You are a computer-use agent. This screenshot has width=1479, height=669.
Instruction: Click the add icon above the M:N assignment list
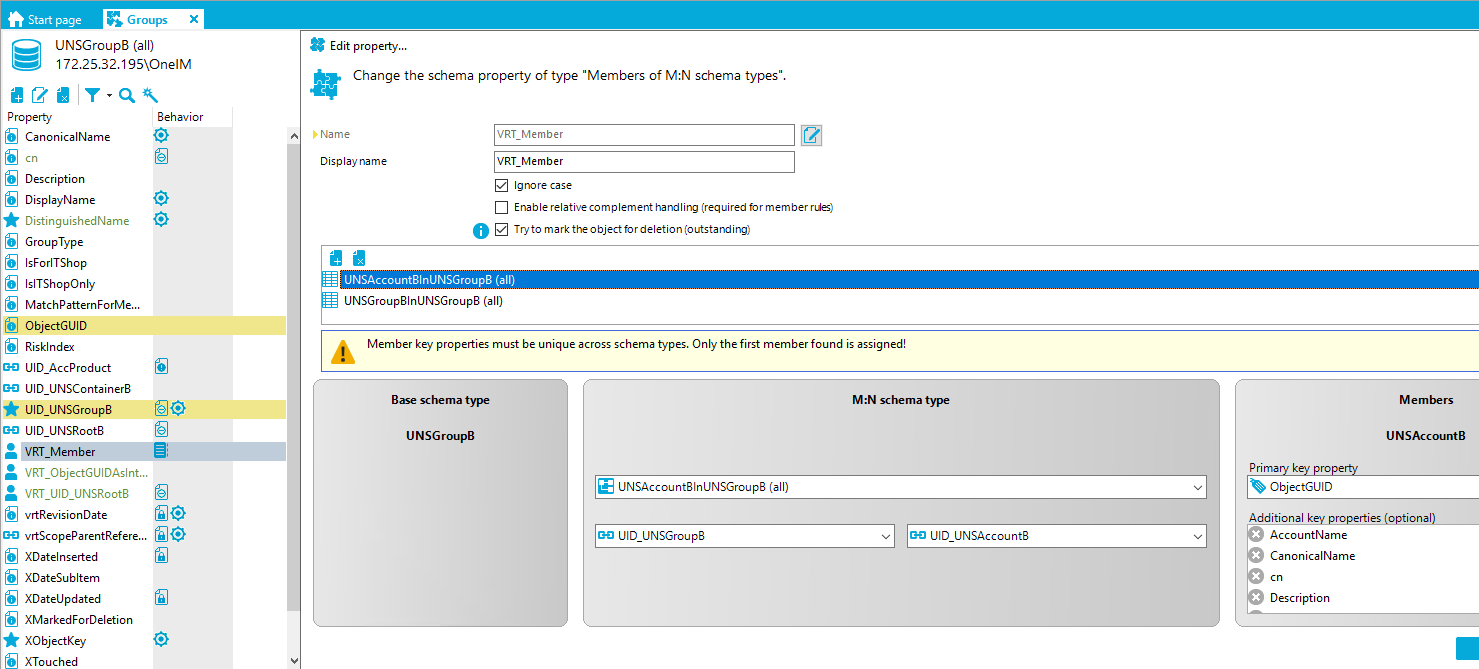click(x=335, y=257)
